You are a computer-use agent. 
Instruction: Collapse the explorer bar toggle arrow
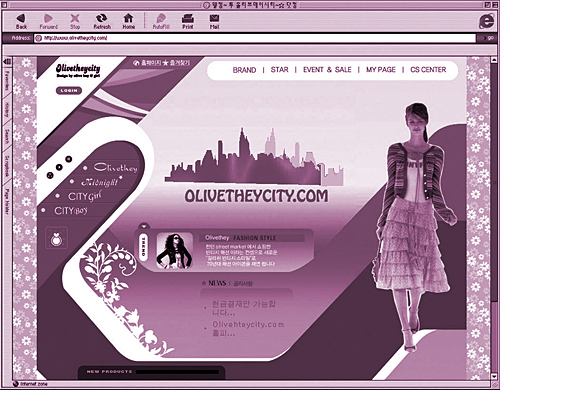7,62
